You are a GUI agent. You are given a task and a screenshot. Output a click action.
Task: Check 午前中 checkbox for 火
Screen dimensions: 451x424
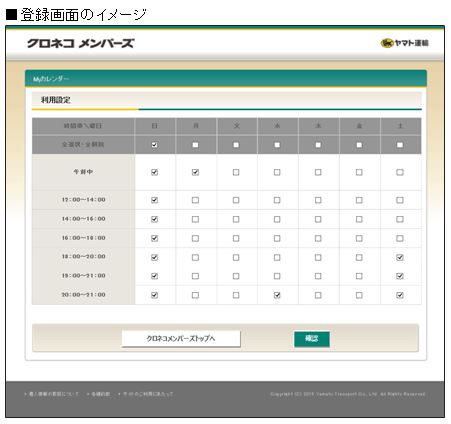[236, 172]
